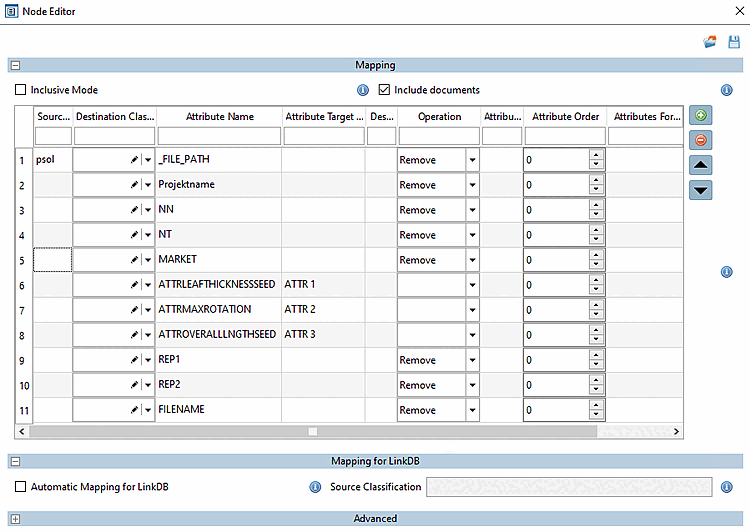The image size is (750, 532).
Task: Click the MARKET attribute name cell
Action: point(219,260)
